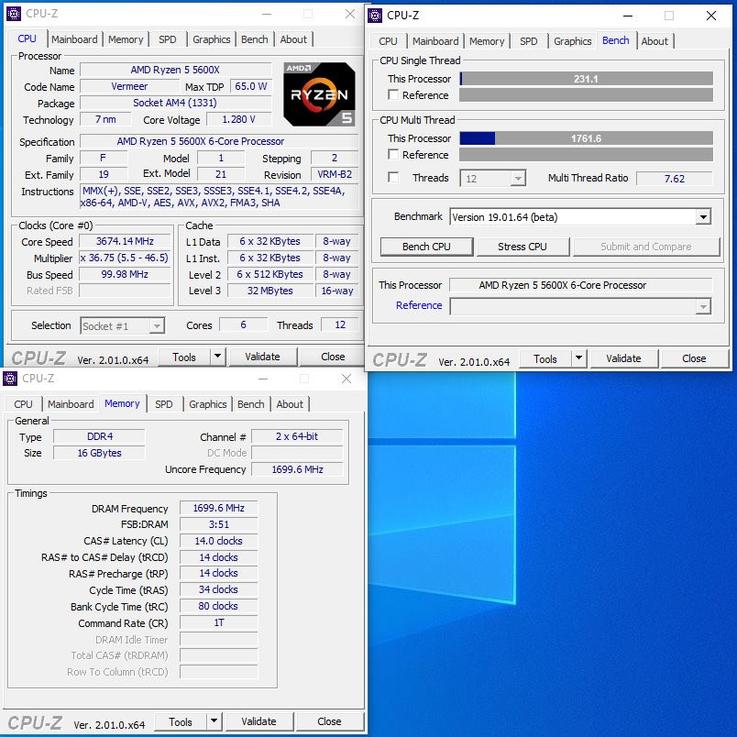The image size is (737, 737).
Task: Click the DRAM Frequency value field
Action: [218, 508]
